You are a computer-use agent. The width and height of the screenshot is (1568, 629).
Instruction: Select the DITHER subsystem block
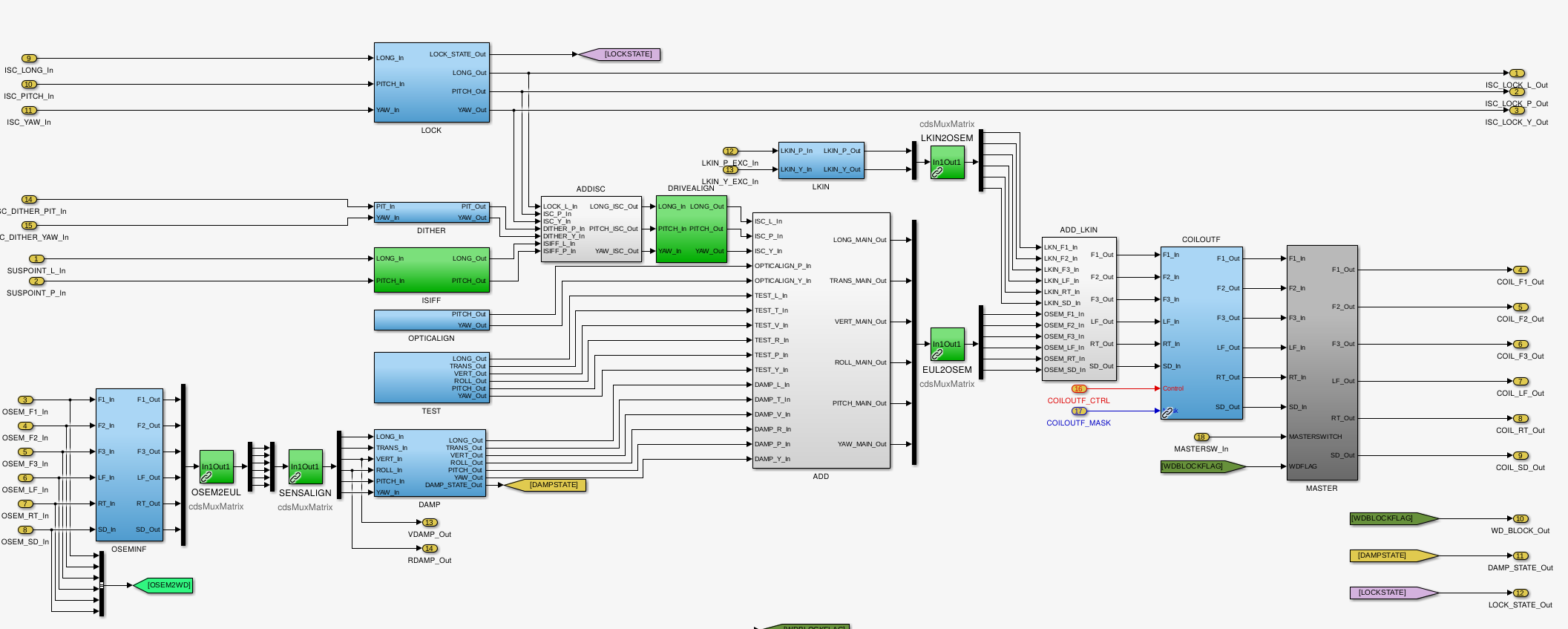(x=431, y=212)
